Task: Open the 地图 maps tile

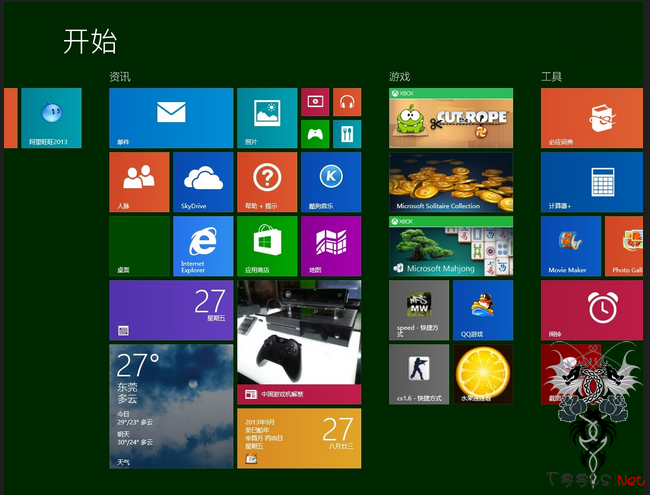Action: pyautogui.click(x=331, y=246)
